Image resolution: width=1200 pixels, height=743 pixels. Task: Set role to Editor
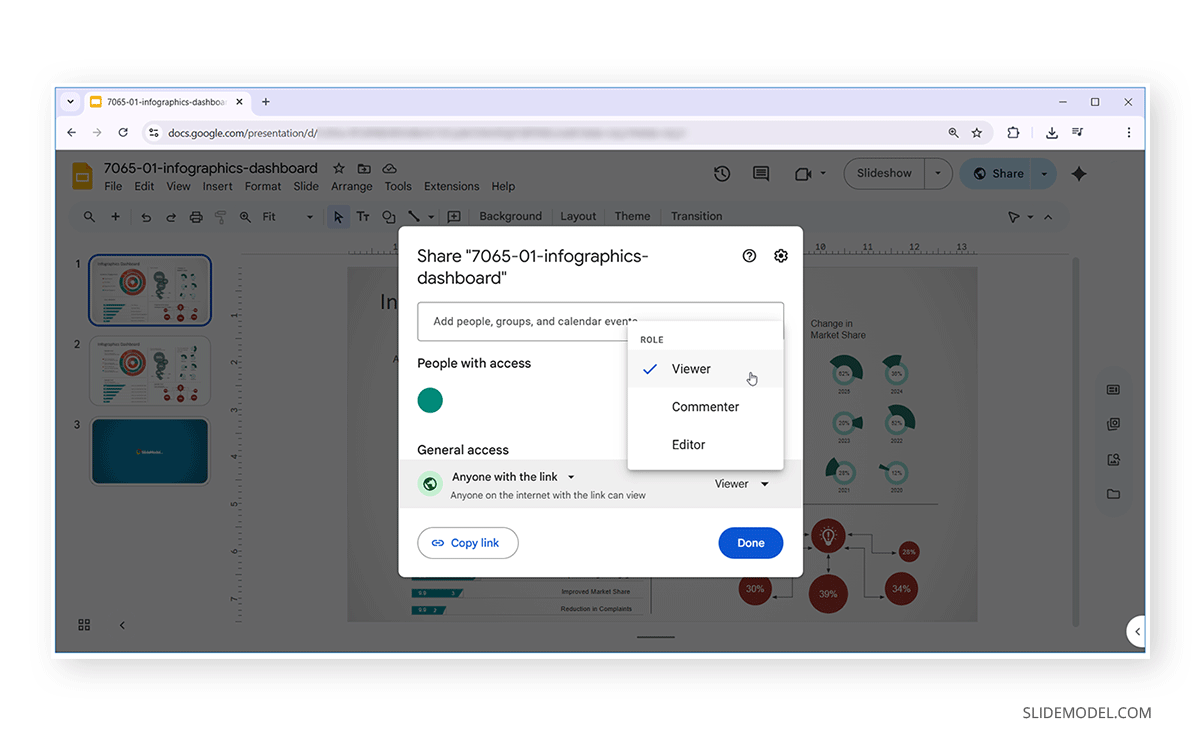click(688, 444)
